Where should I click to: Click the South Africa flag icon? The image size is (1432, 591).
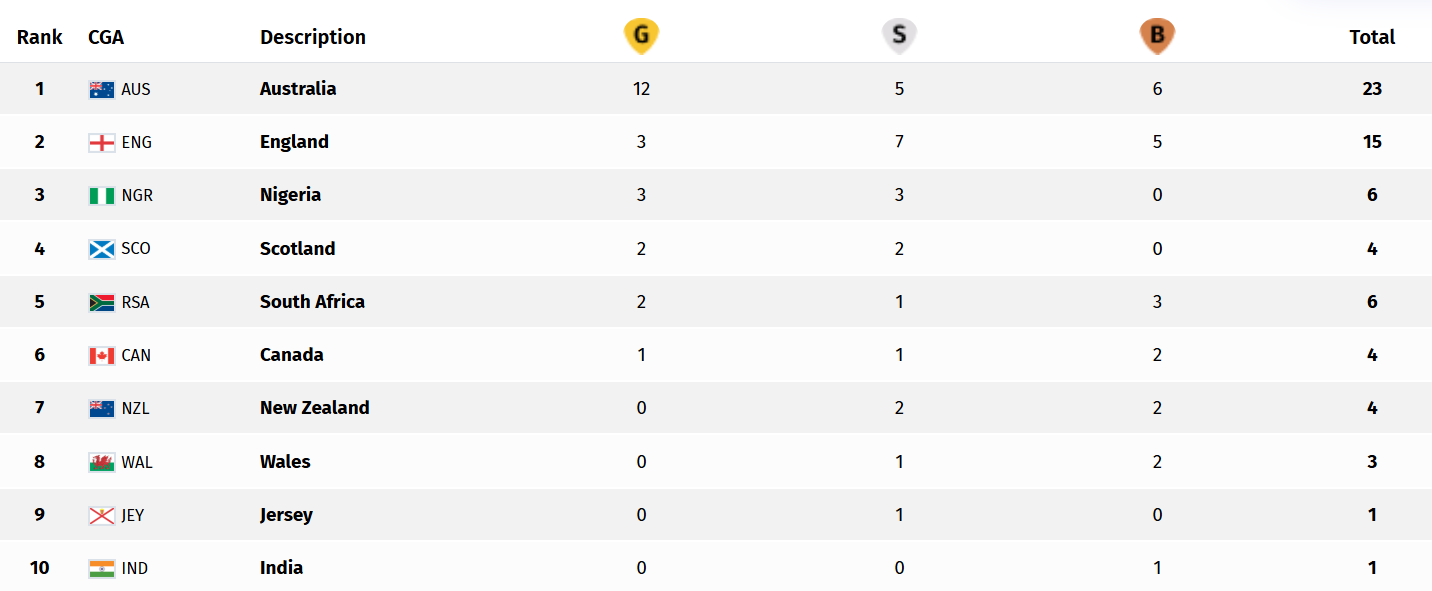coord(102,302)
